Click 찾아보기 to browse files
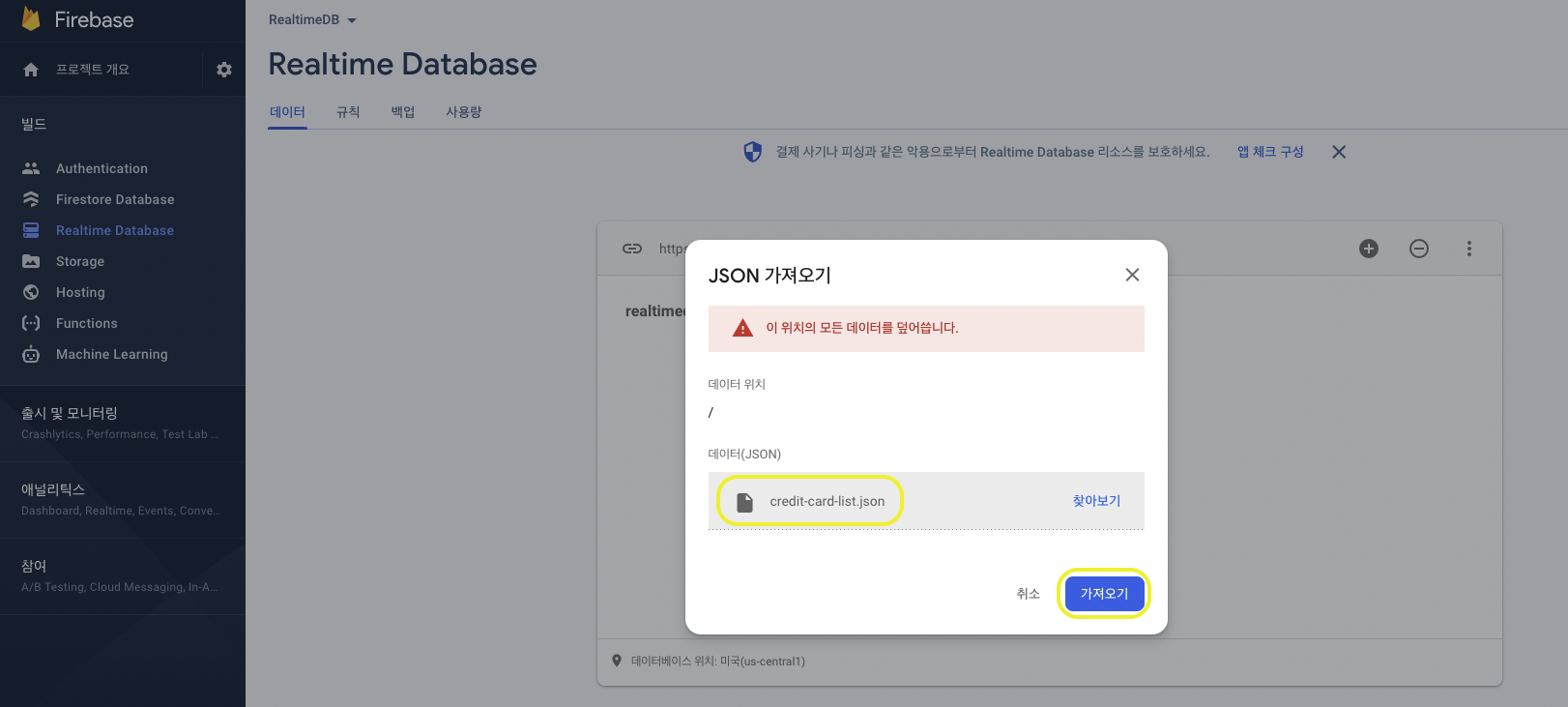This screenshot has height=707, width=1568. [x=1096, y=501]
